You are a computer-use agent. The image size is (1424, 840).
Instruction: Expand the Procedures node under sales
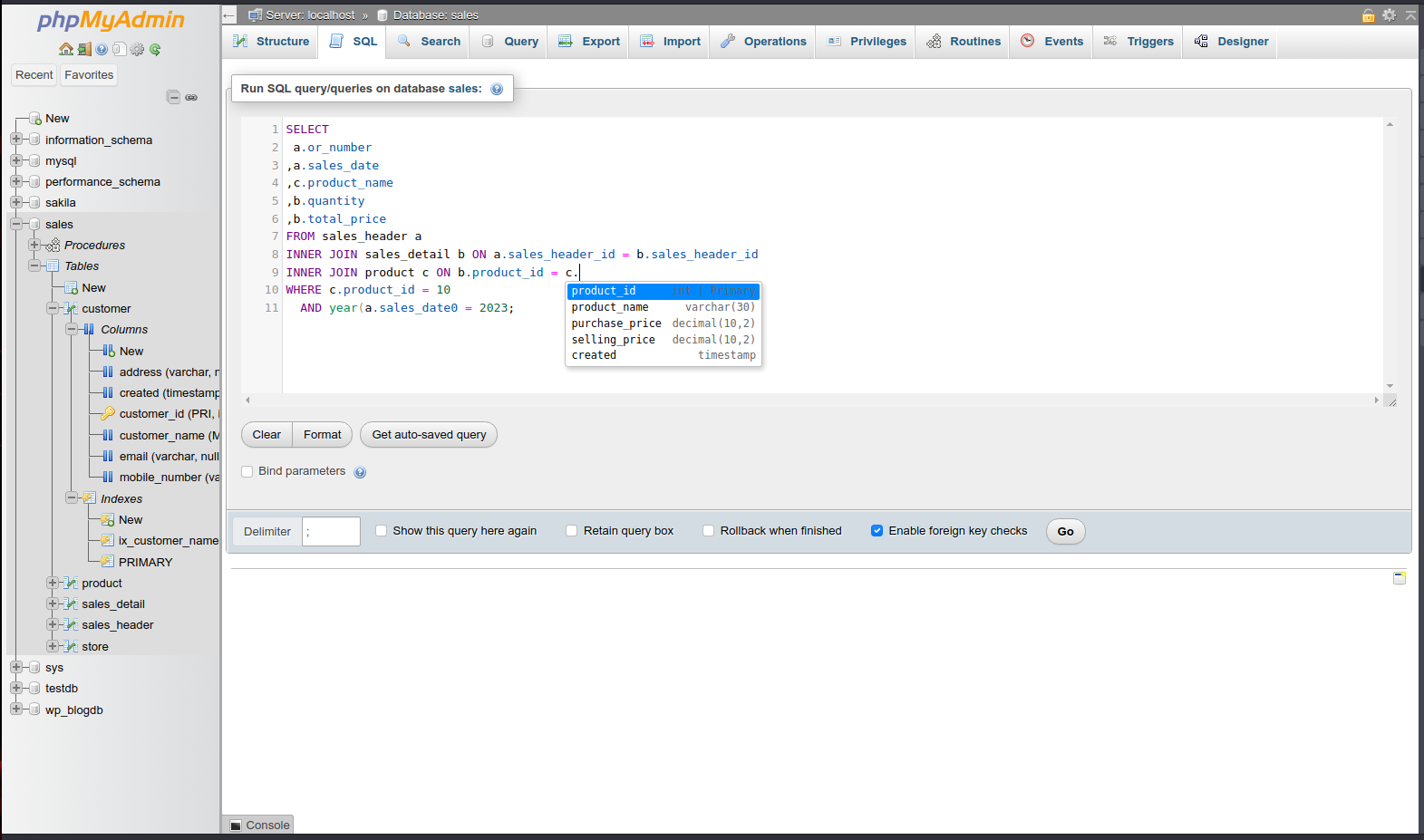tap(34, 245)
